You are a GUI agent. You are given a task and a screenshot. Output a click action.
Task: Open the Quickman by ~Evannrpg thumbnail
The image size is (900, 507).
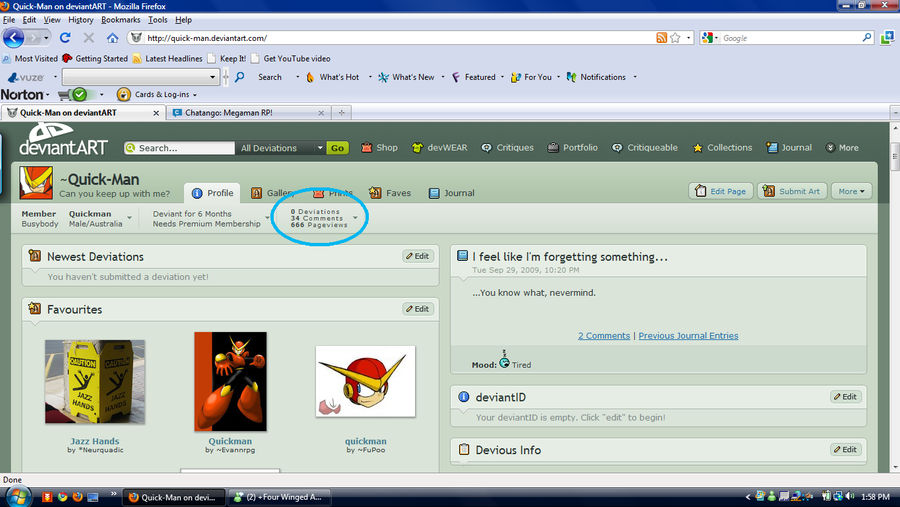pyautogui.click(x=230, y=381)
